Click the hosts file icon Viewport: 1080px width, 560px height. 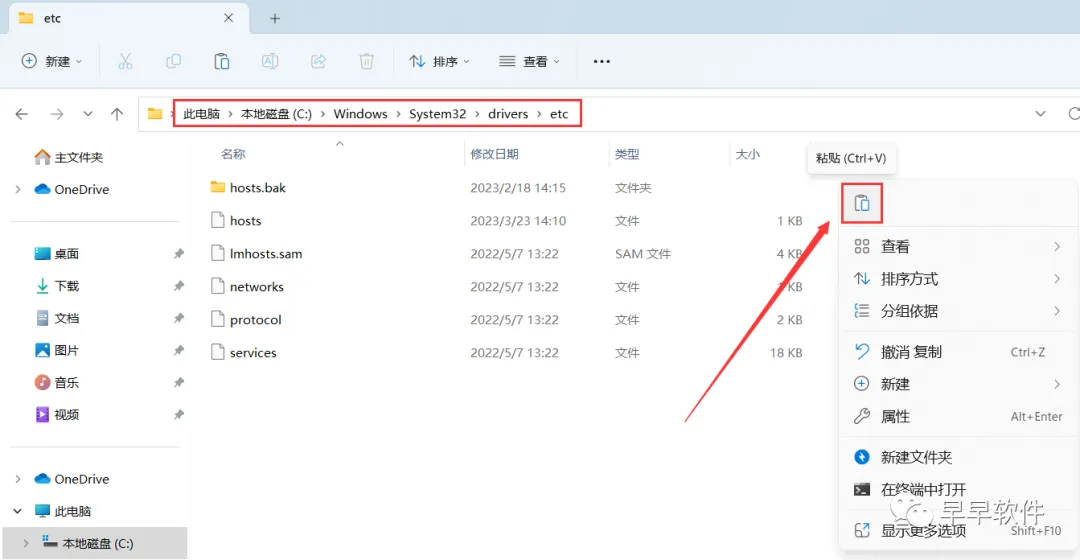(x=218, y=220)
